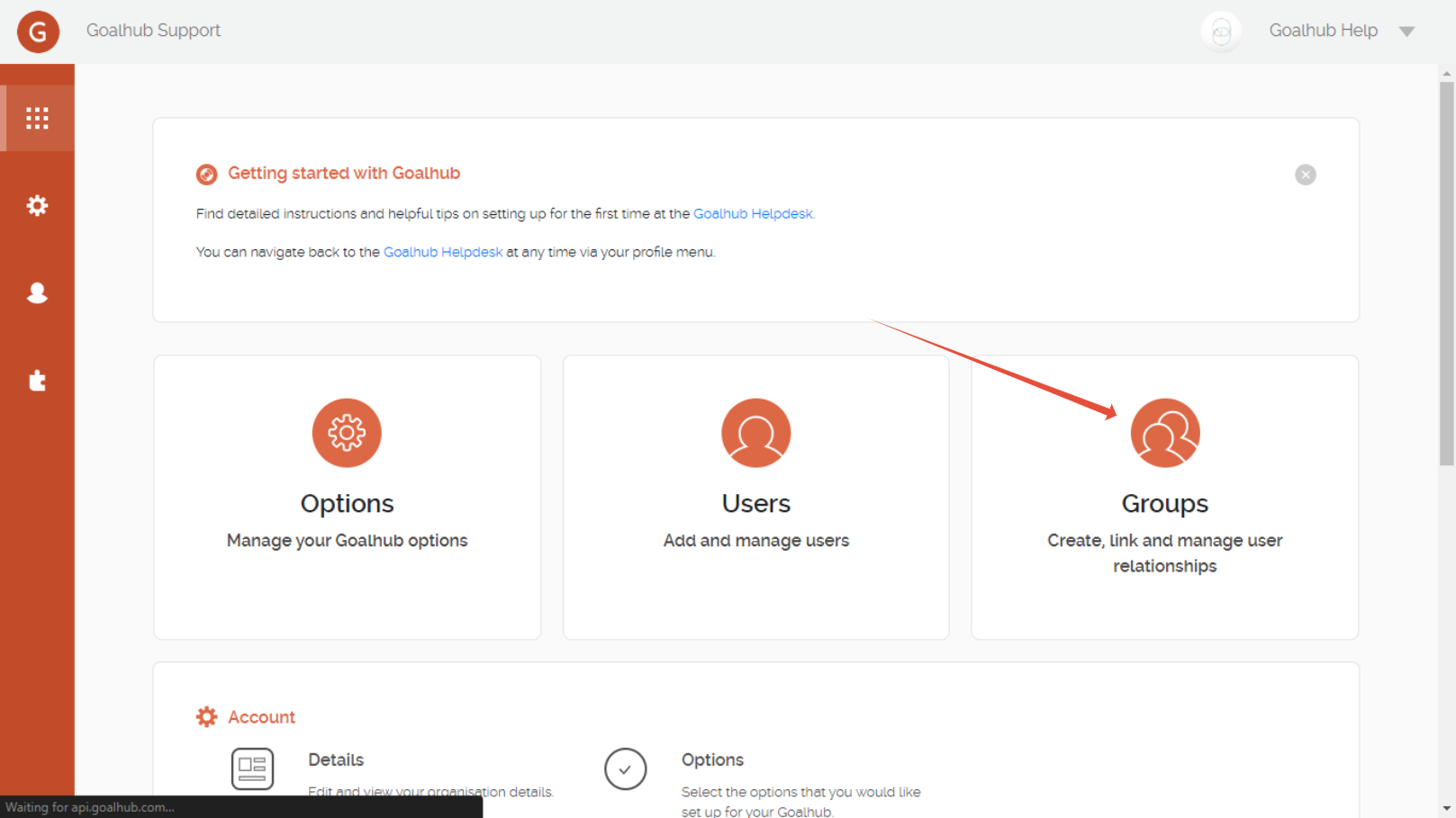Viewport: 1456px width, 818px height.
Task: Click the scrollbar down arrow
Action: pyautogui.click(x=1447, y=808)
